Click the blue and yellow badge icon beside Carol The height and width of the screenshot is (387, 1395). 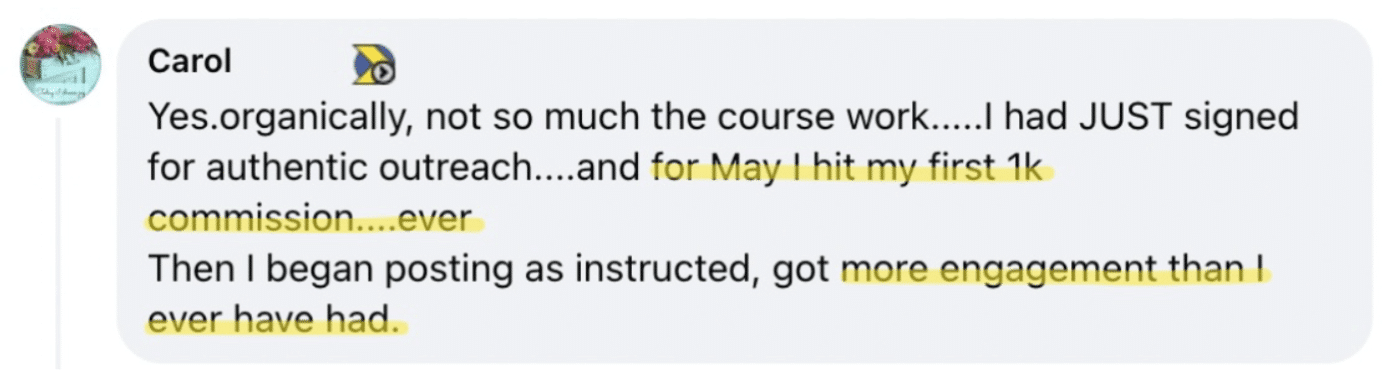click(x=374, y=66)
